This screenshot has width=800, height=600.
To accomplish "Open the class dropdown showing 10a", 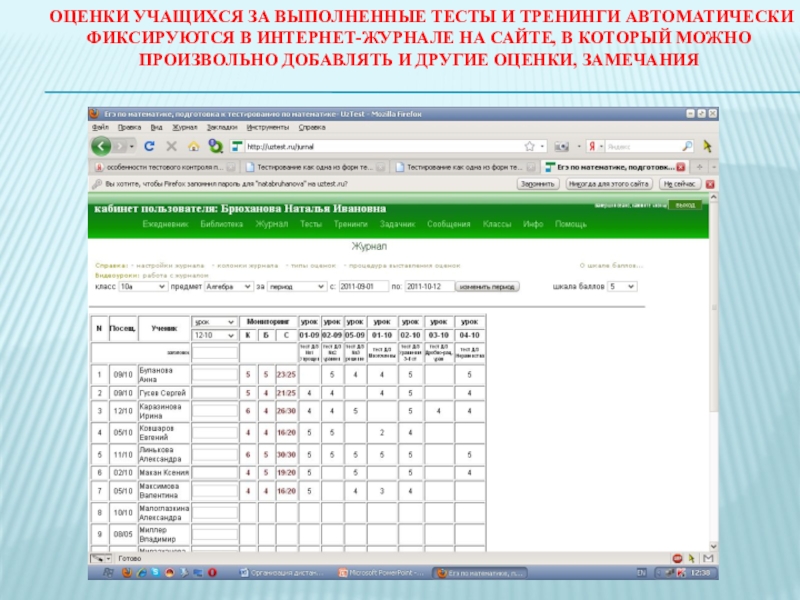I will 142,287.
